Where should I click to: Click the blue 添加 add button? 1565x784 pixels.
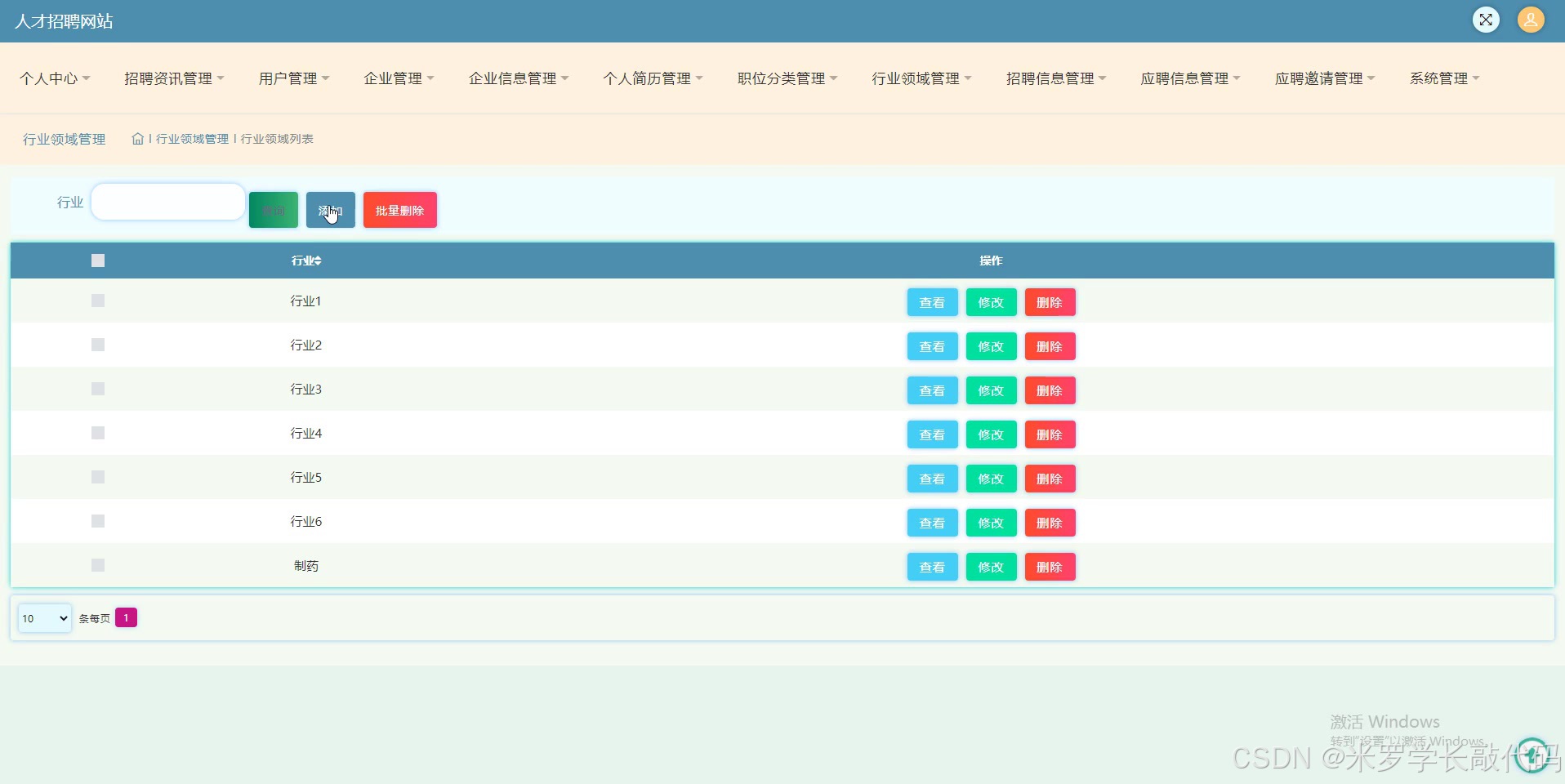[331, 210]
